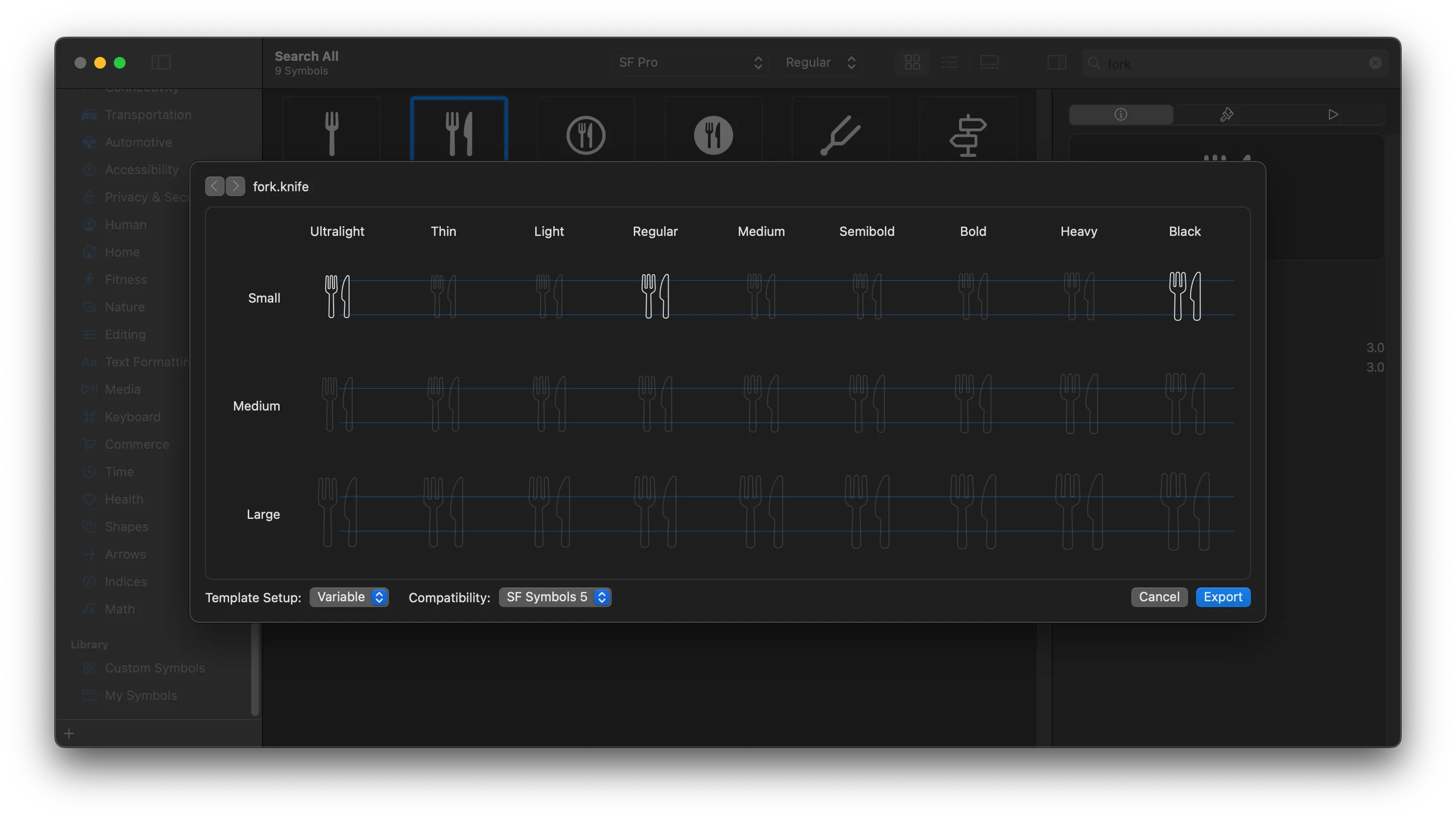This screenshot has width=1456, height=820.
Task: Switch to grid view layout
Action: (x=911, y=62)
